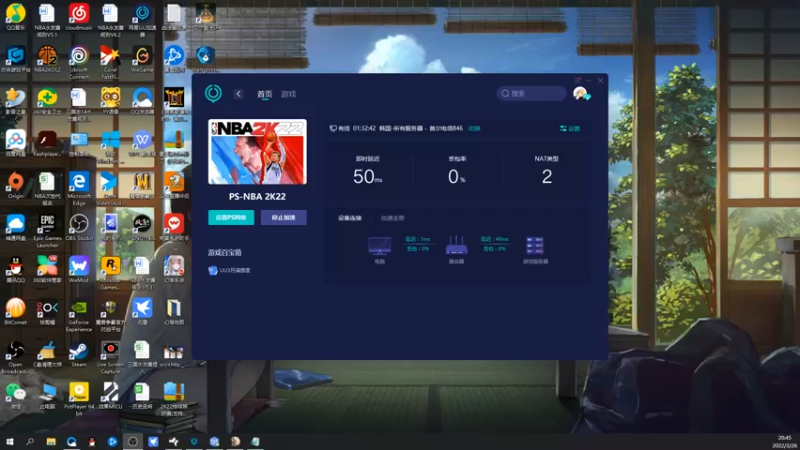Click the 0% packet loss value

[457, 177]
